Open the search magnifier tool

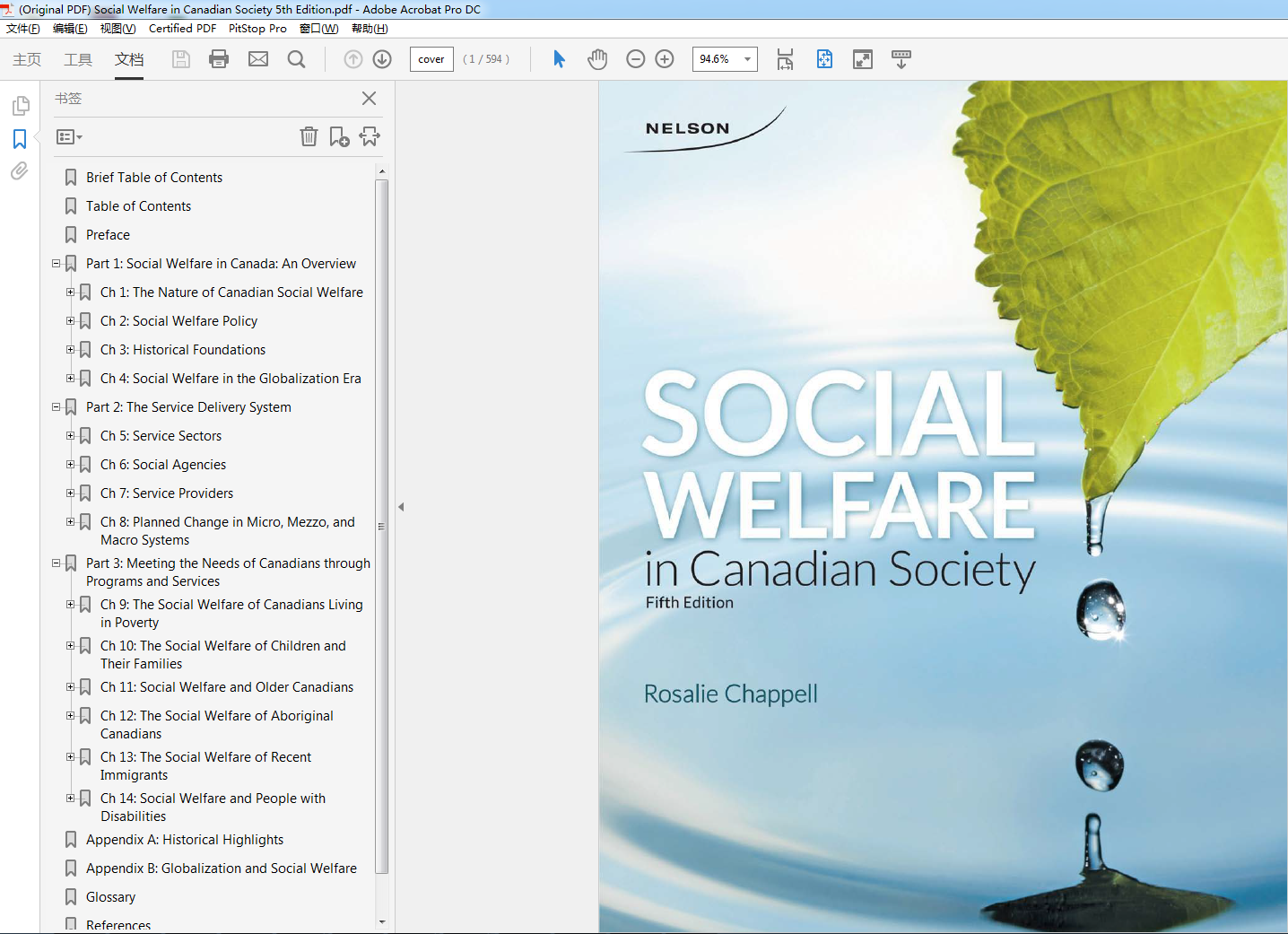coord(296,59)
